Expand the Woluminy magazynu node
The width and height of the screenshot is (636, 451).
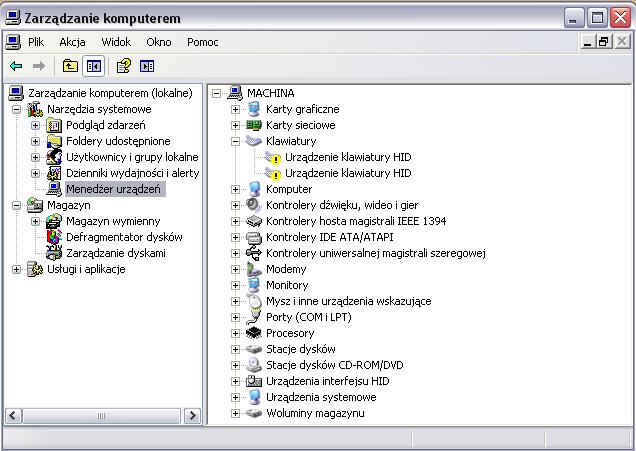click(x=235, y=413)
